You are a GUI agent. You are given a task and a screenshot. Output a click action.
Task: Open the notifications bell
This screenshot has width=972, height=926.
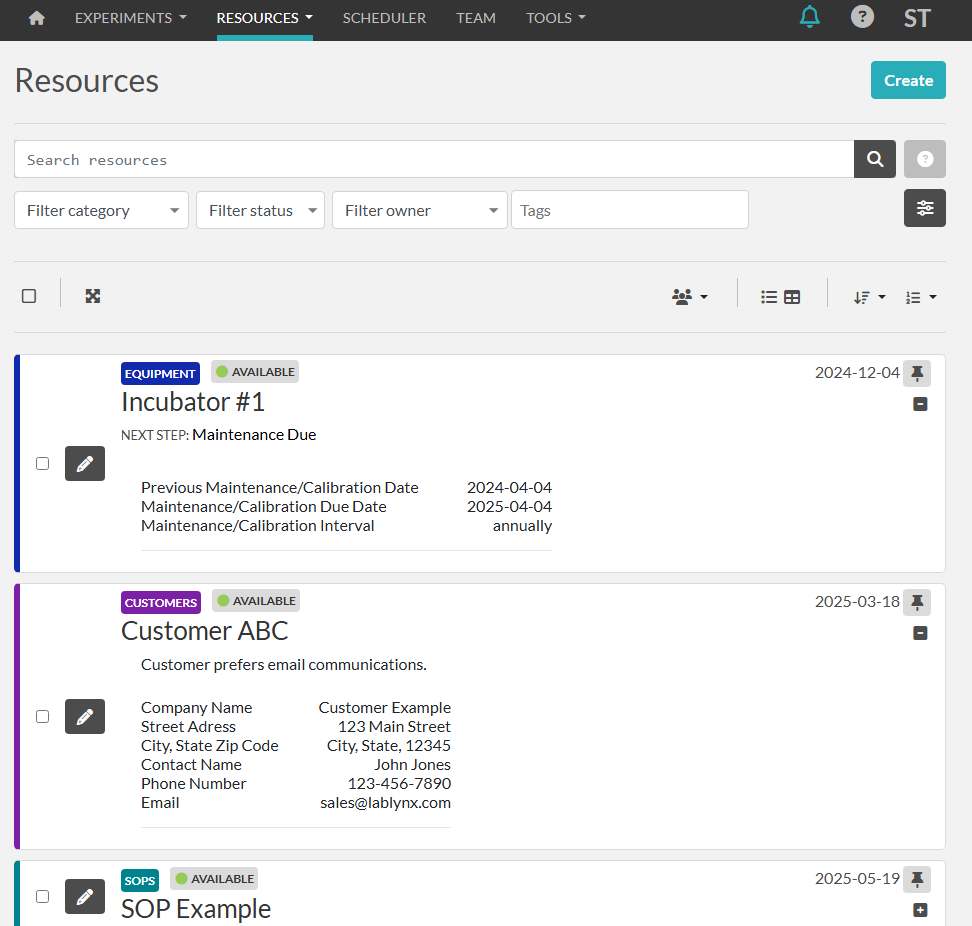[809, 17]
